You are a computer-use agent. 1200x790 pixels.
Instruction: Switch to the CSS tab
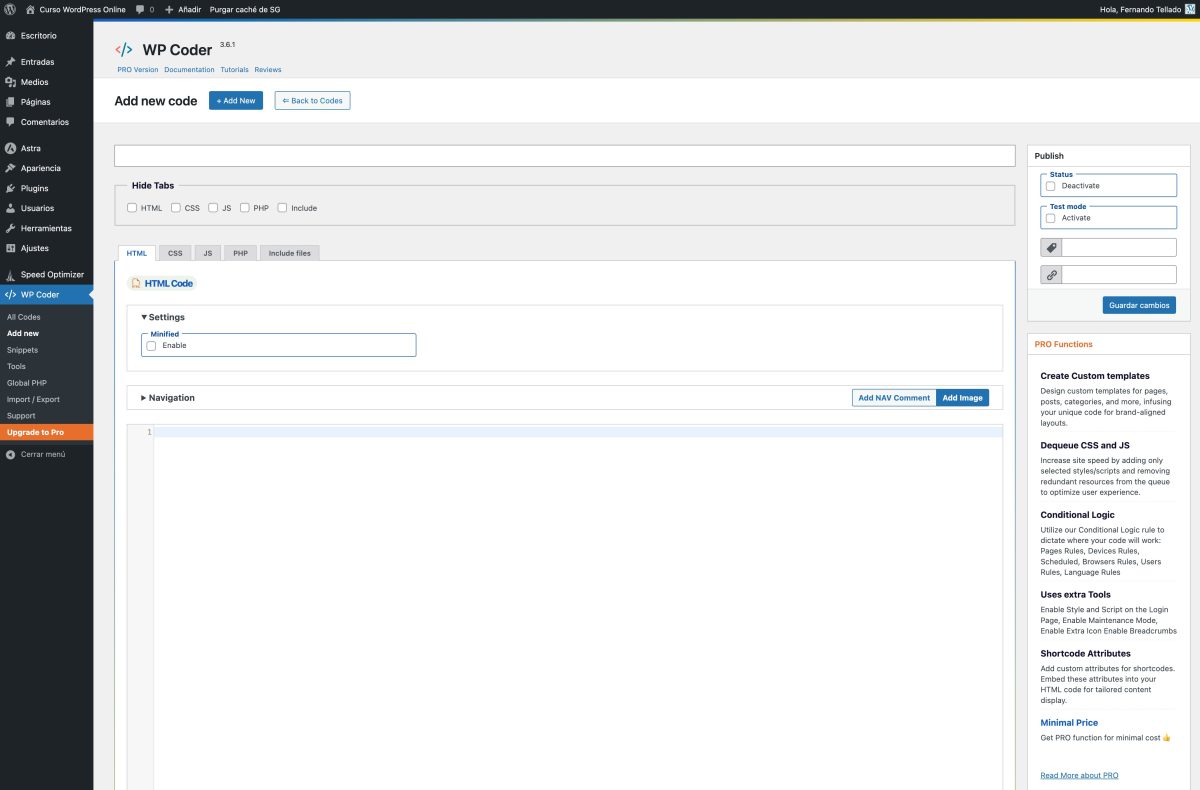click(x=174, y=252)
